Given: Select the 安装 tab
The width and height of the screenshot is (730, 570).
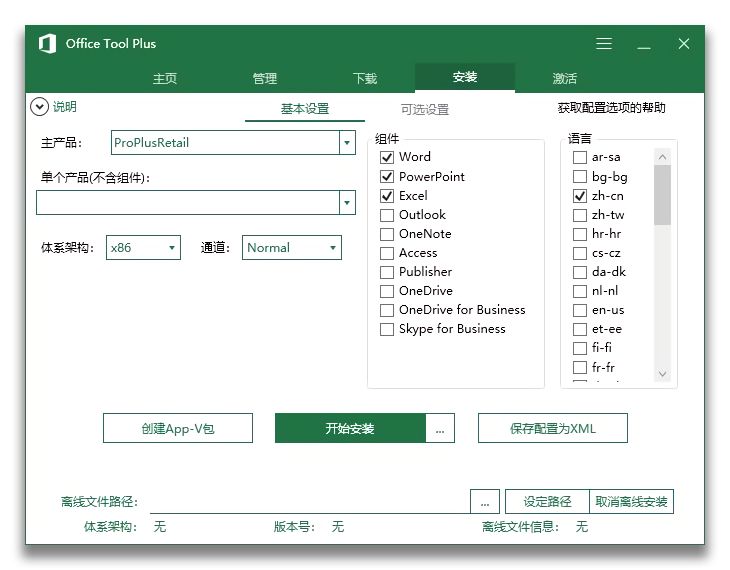Looking at the screenshot, I should [465, 77].
